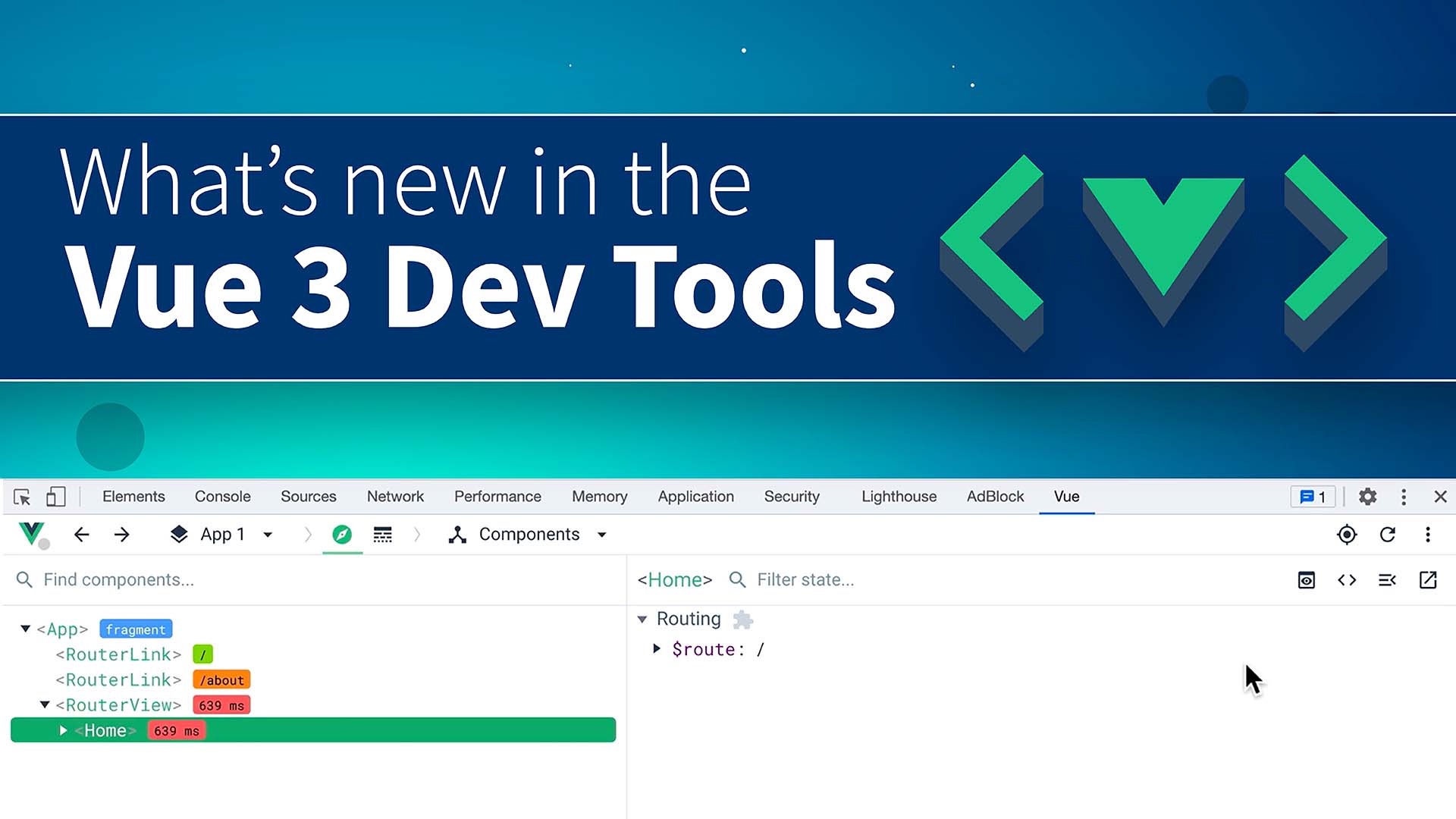Activate the inspect element picker
The image size is (1456, 819).
[x=22, y=497]
